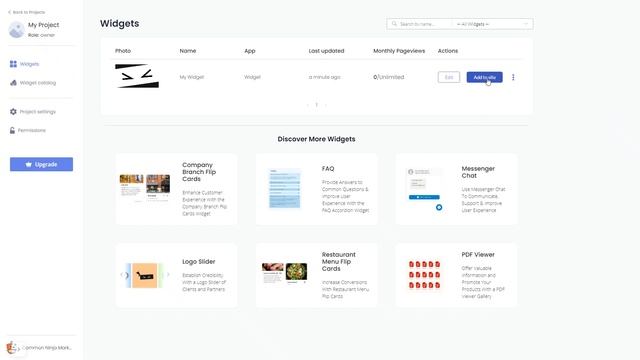Click the Project settings gear icon
The height and width of the screenshot is (360, 640).
pos(13,111)
